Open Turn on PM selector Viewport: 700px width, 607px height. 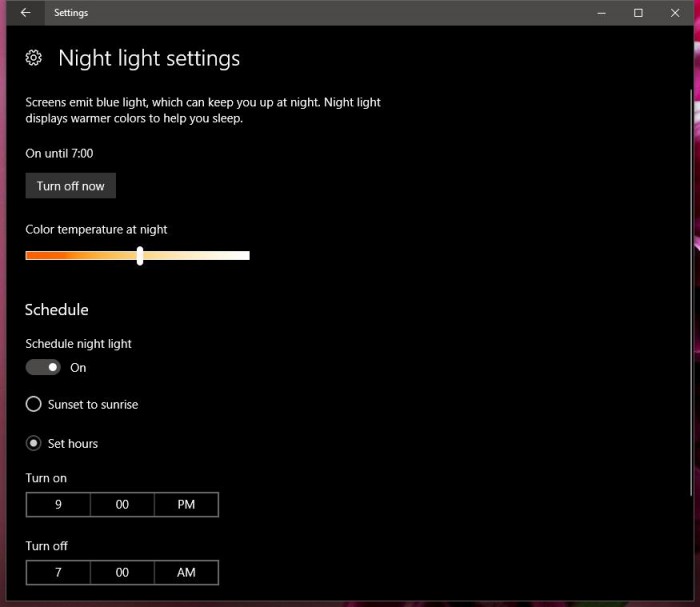click(187, 504)
